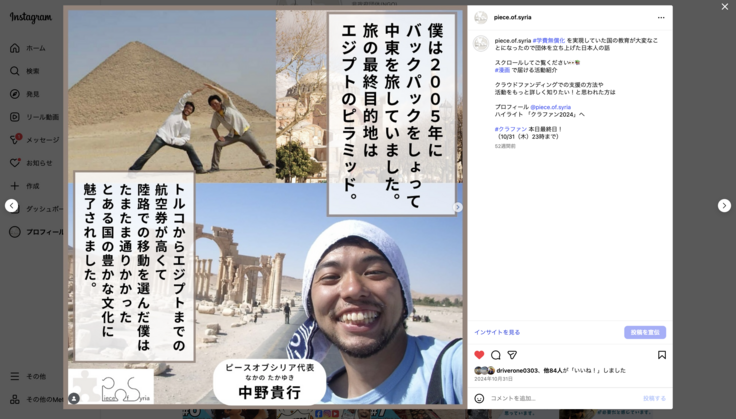Focus the コメントを追加 input field

click(565, 398)
